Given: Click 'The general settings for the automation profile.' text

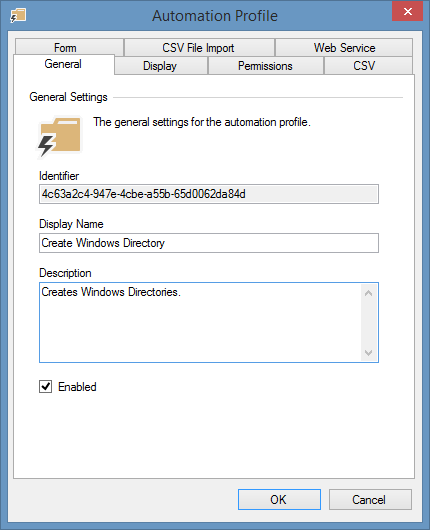Looking at the screenshot, I should (202, 122).
